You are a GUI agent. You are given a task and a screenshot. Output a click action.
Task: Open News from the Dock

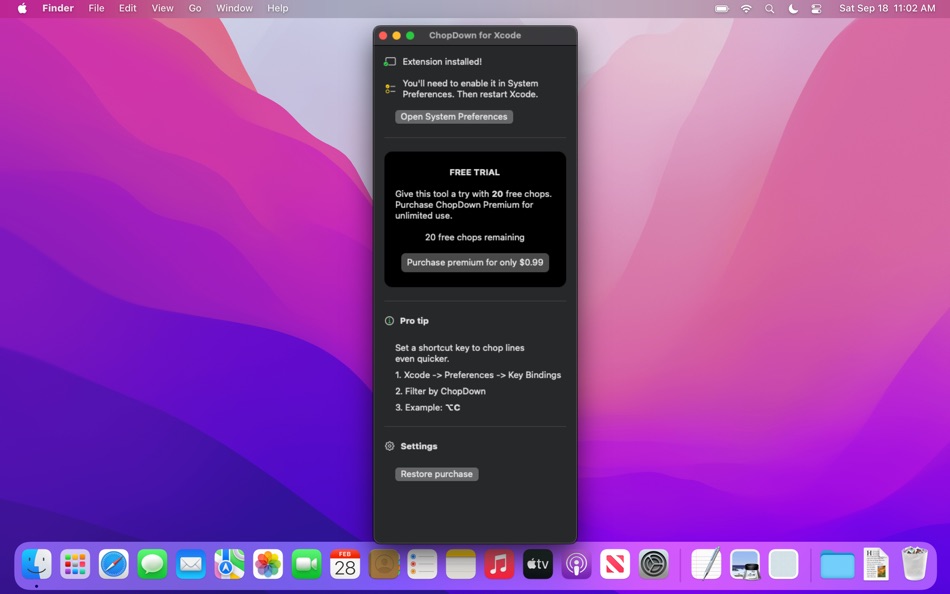(x=615, y=564)
